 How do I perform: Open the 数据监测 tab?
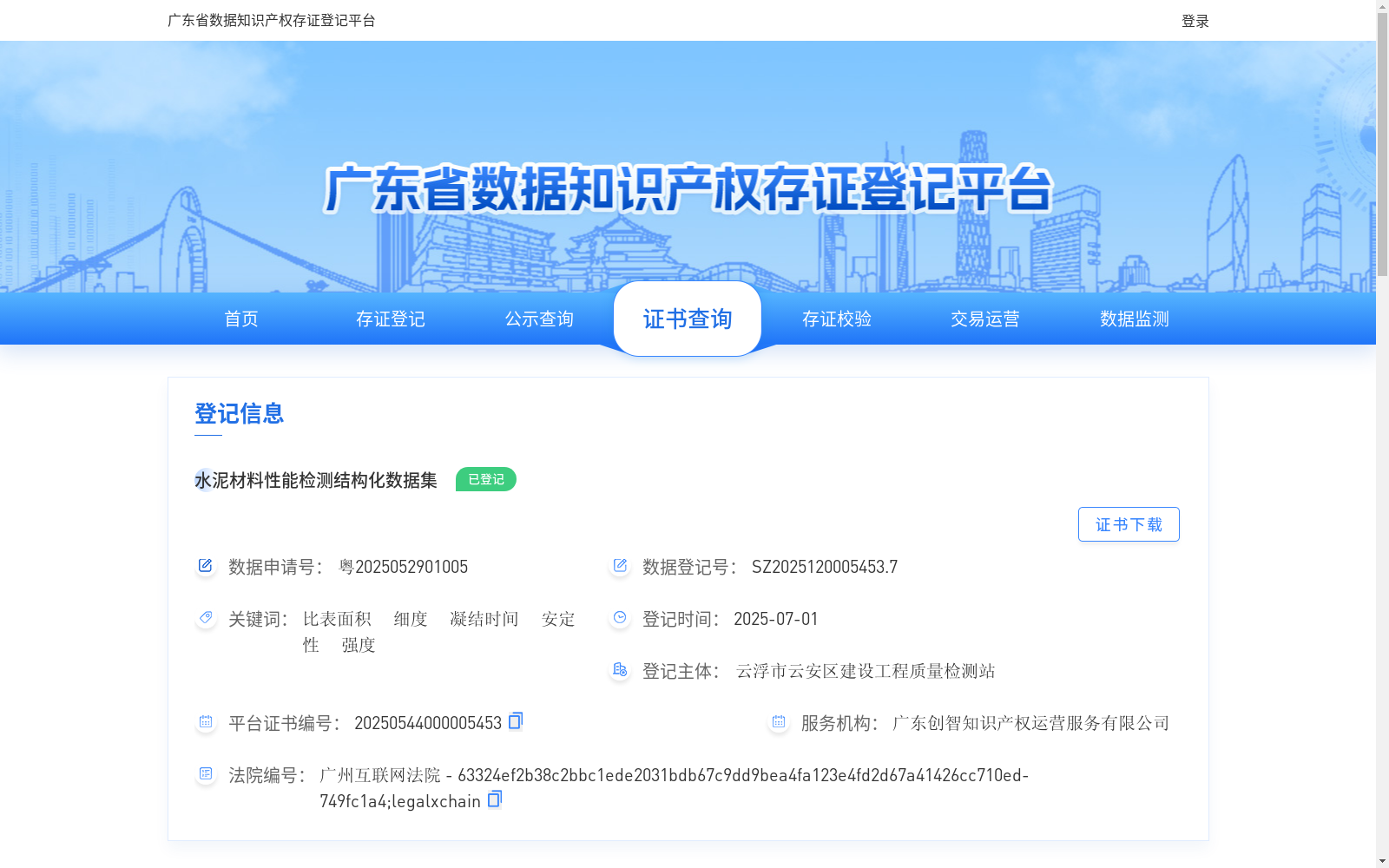1133,319
